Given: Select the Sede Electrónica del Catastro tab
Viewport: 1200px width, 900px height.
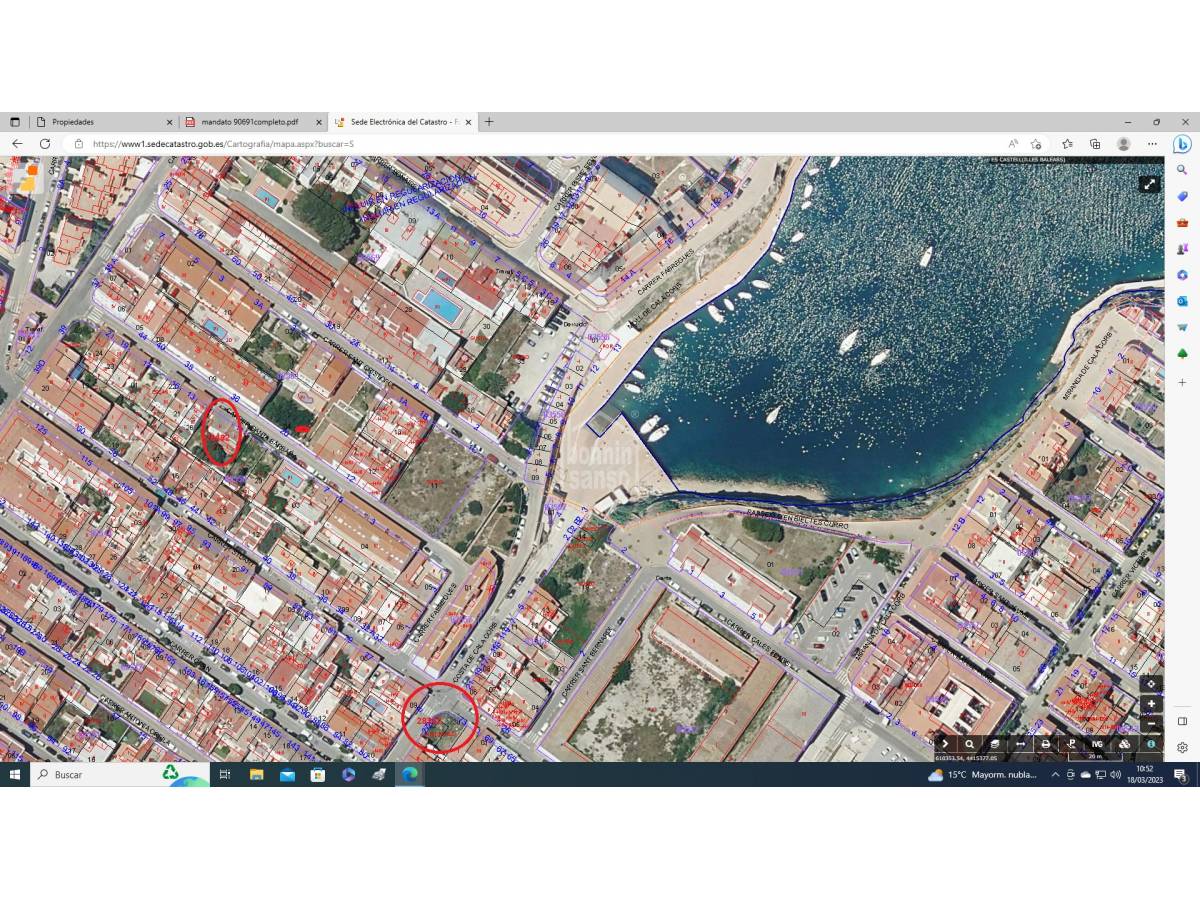Looking at the screenshot, I should pos(403,122).
